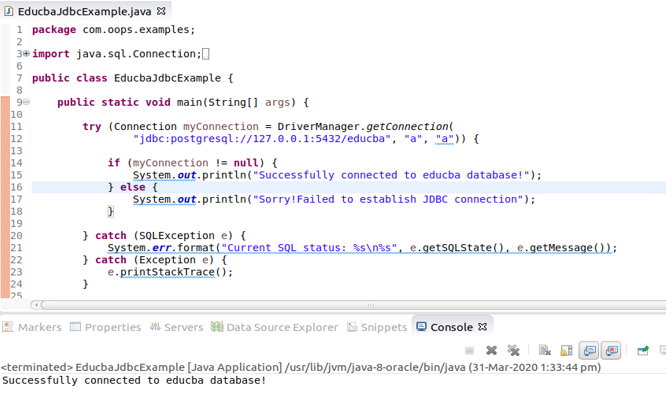This screenshot has width=672, height=397.
Task: Place cursor on 'import java.sql.Connection;'
Action: (x=117, y=54)
